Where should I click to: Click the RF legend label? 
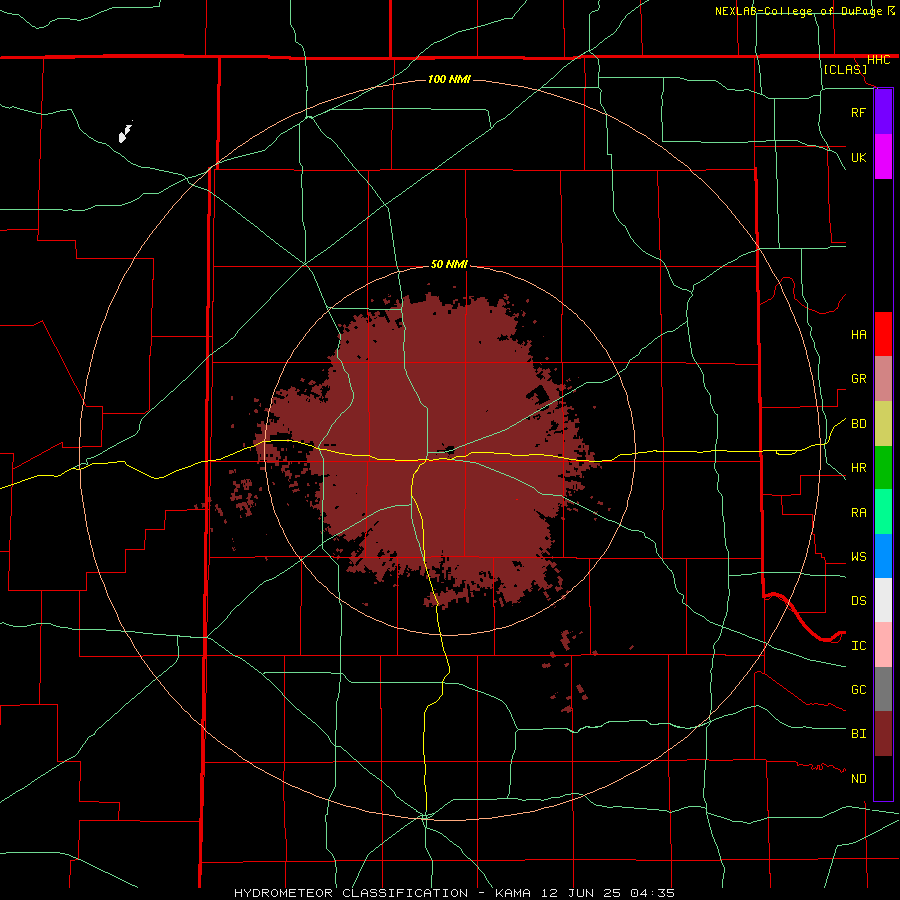(858, 112)
